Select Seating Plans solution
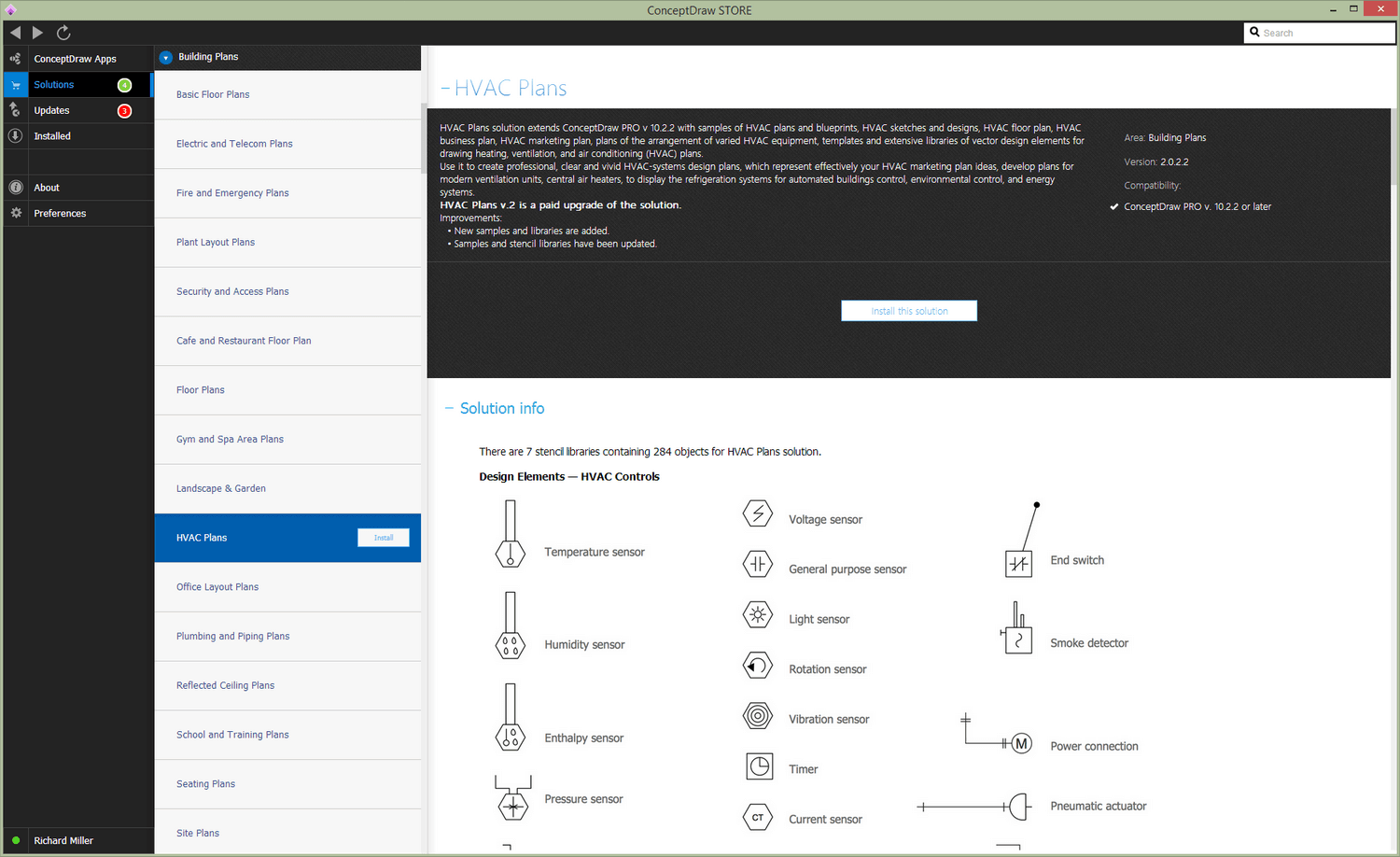Image resolution: width=1400 pixels, height=857 pixels. coord(287,784)
